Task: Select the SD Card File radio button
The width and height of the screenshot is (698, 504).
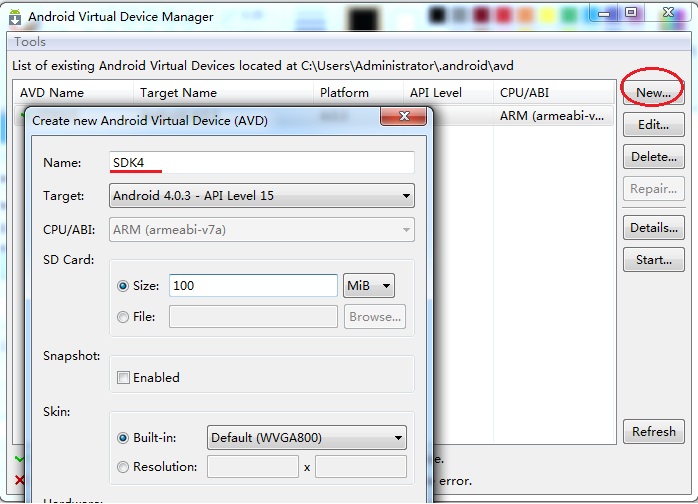Action: click(123, 317)
